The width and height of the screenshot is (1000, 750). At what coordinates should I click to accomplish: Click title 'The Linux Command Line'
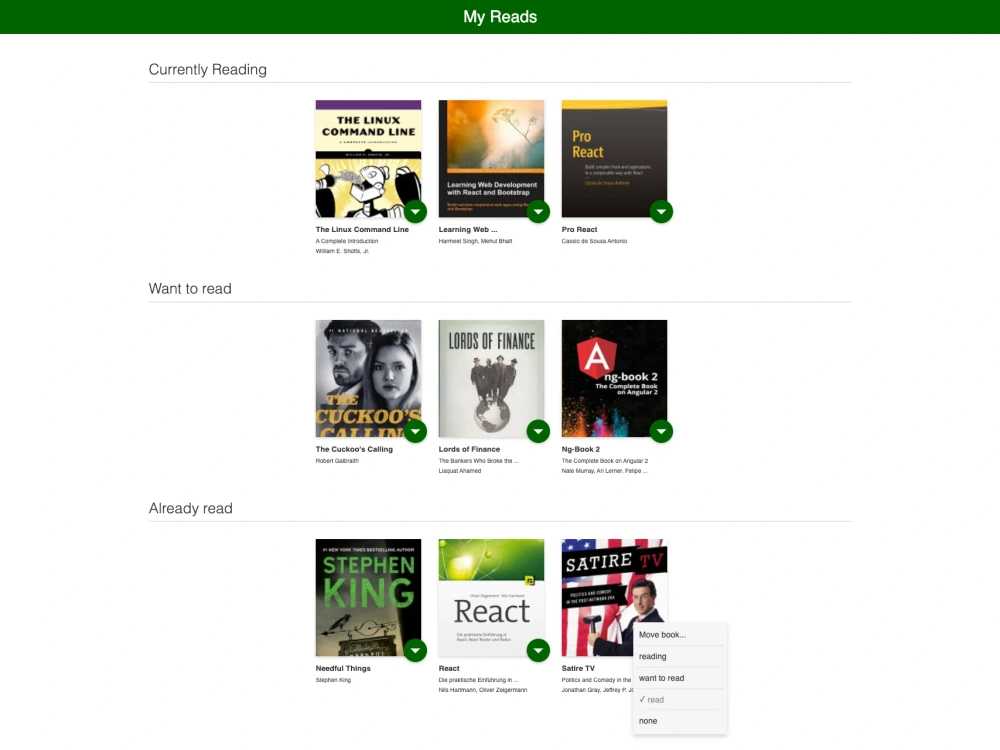362,230
